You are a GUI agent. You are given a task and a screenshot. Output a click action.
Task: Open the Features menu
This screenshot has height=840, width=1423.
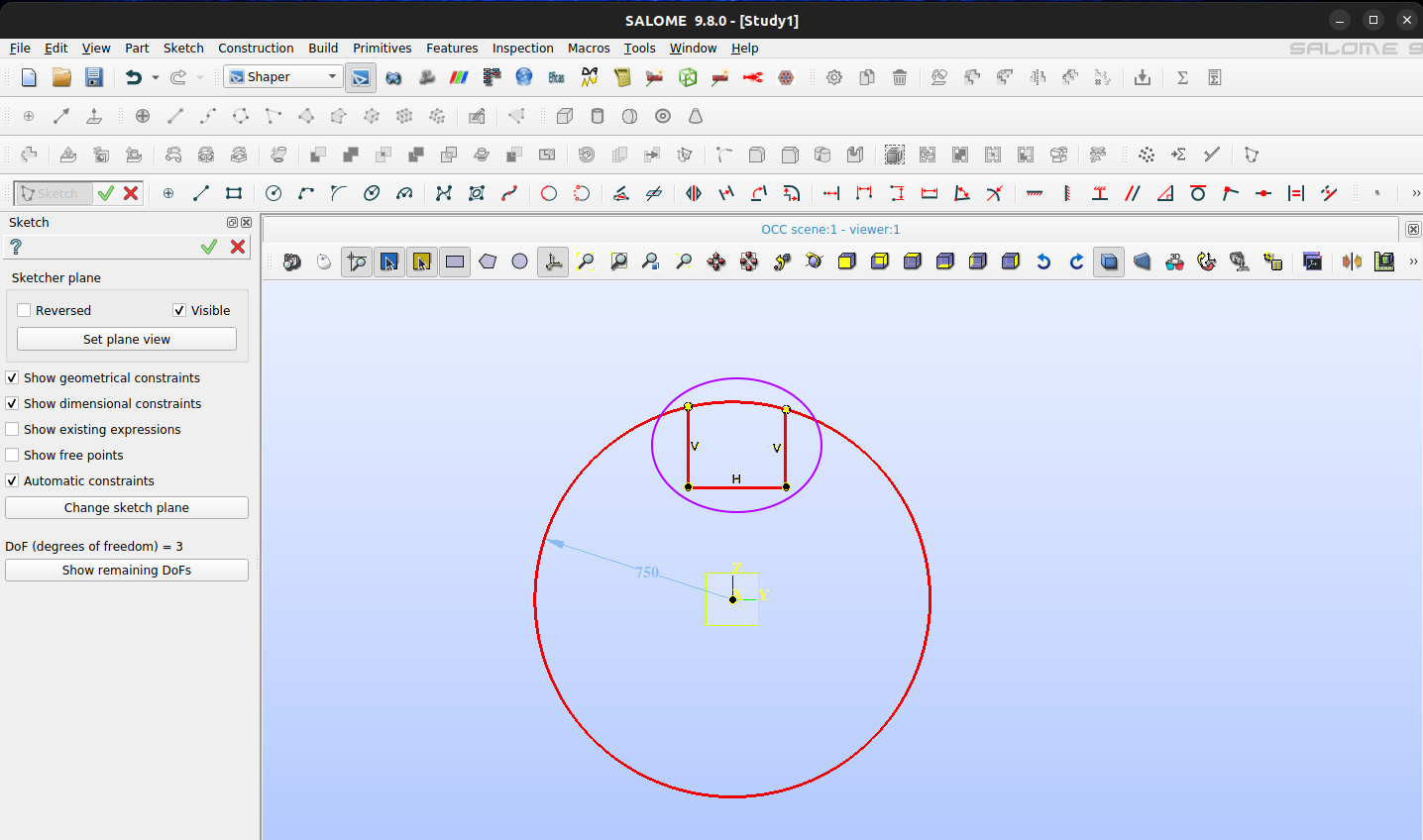point(452,48)
